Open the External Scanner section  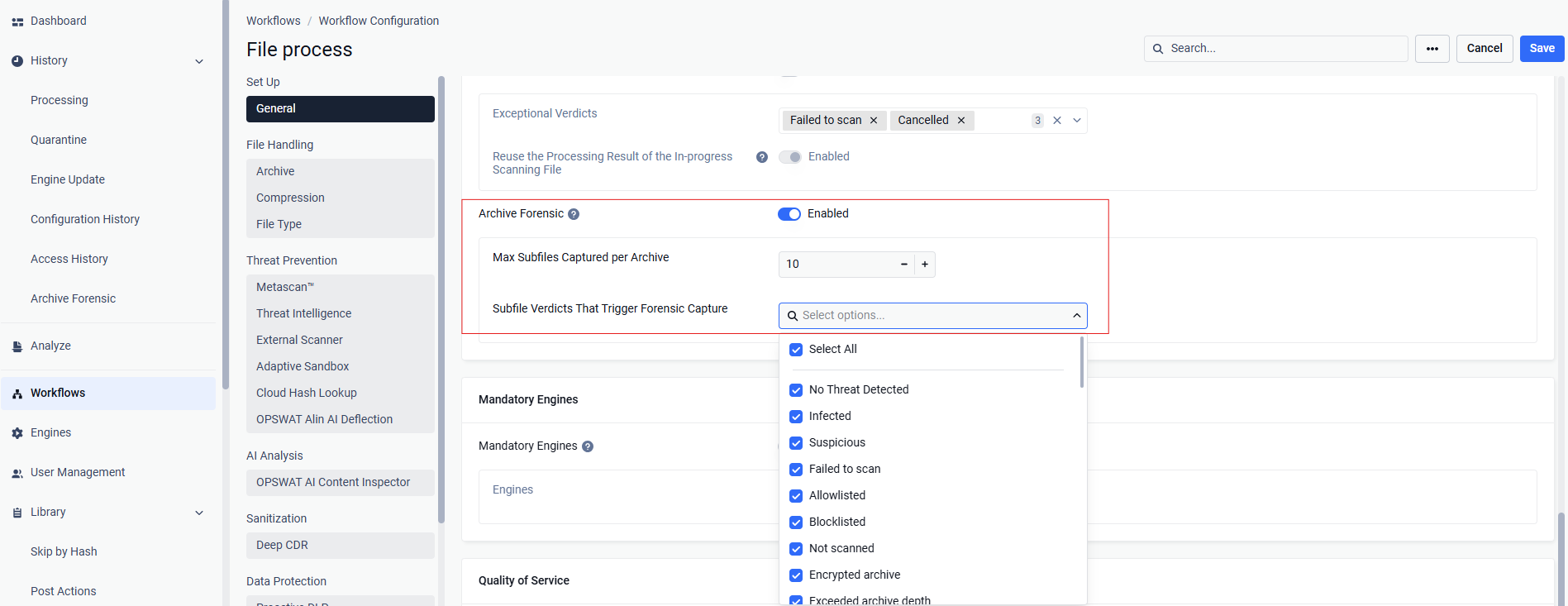[x=341, y=341]
